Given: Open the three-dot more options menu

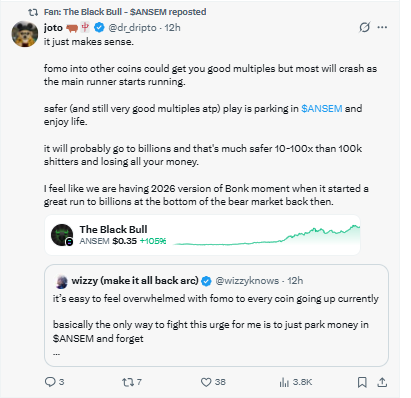Looking at the screenshot, I should tap(382, 27).
